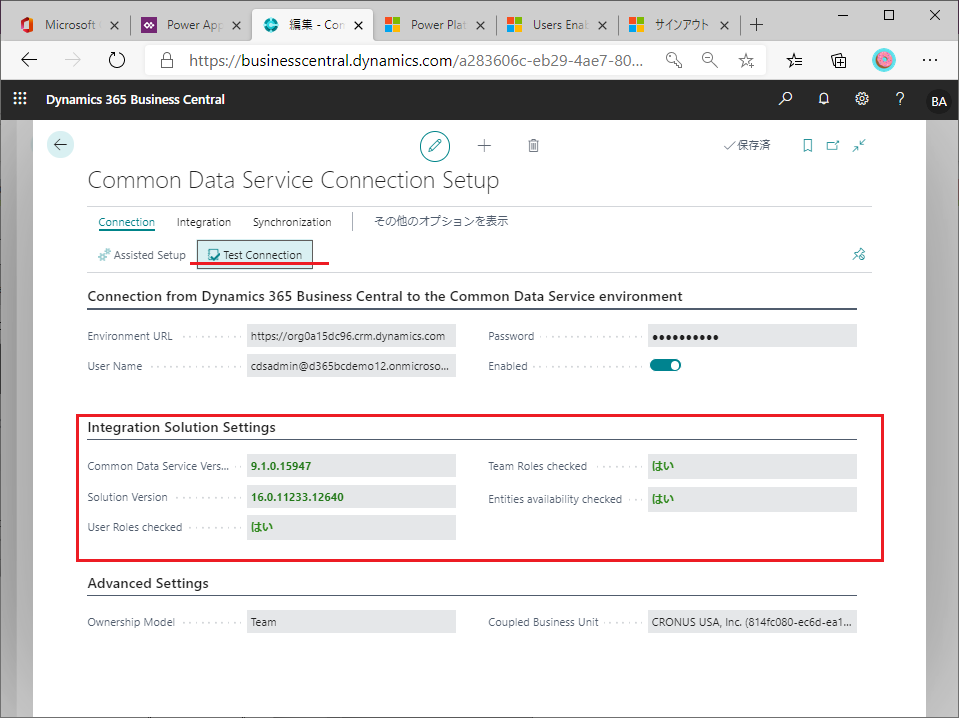Open the settings gear menu
The image size is (959, 718).
pyautogui.click(x=862, y=98)
